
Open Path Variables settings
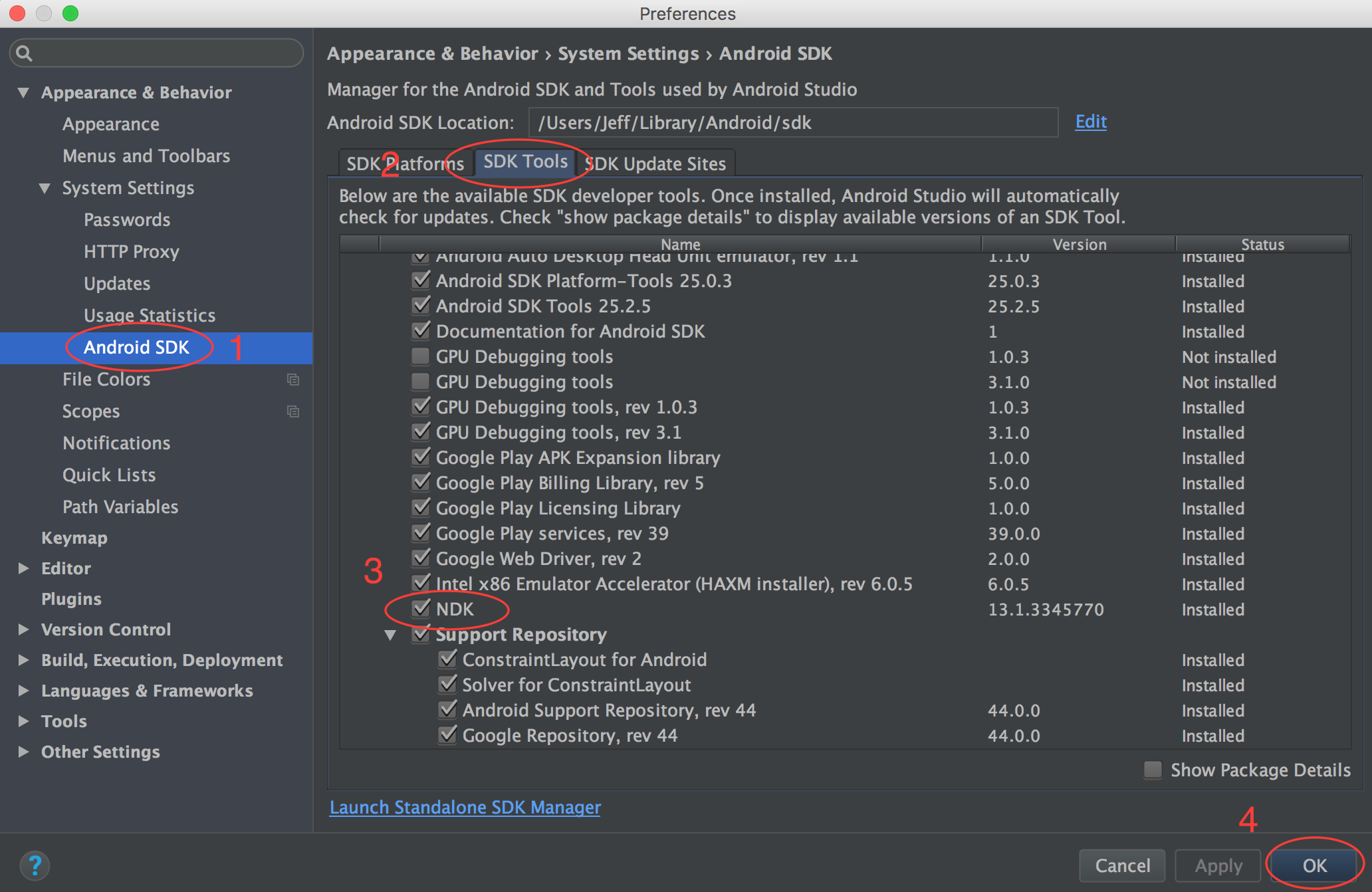click(x=120, y=507)
